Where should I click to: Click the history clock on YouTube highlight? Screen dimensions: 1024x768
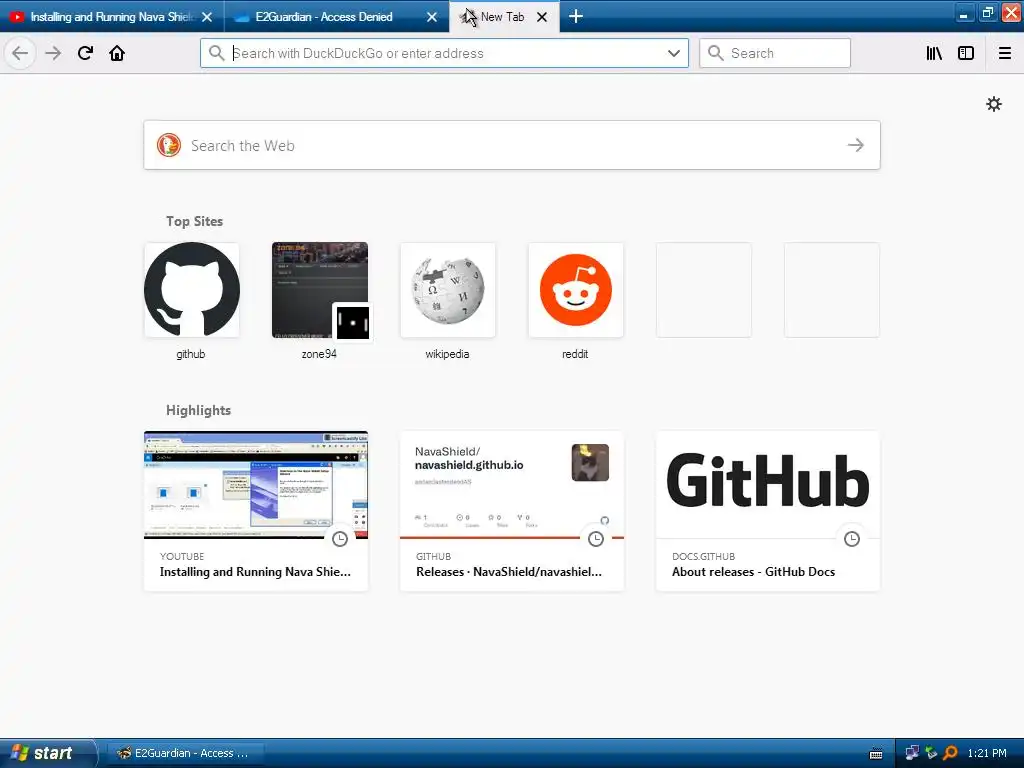click(x=340, y=539)
